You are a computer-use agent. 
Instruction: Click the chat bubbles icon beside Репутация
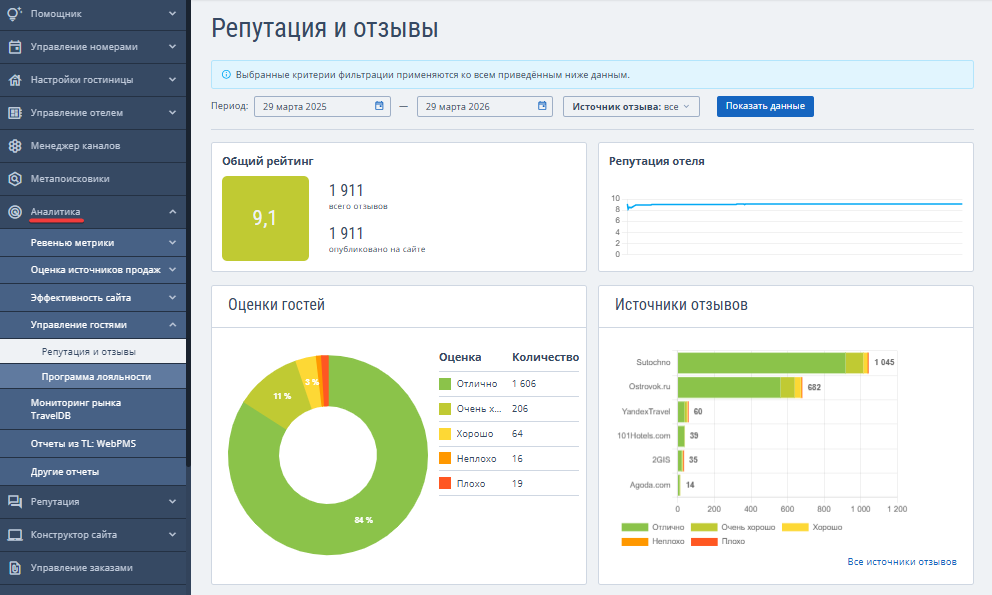[x=15, y=502]
